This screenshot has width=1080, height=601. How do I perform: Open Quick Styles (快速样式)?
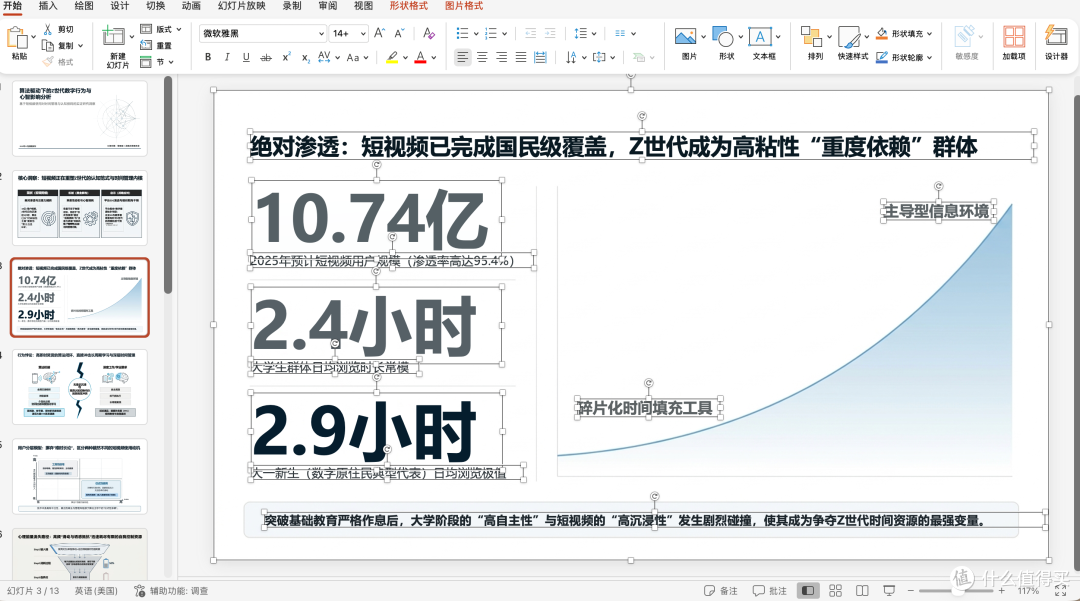pyautogui.click(x=849, y=37)
